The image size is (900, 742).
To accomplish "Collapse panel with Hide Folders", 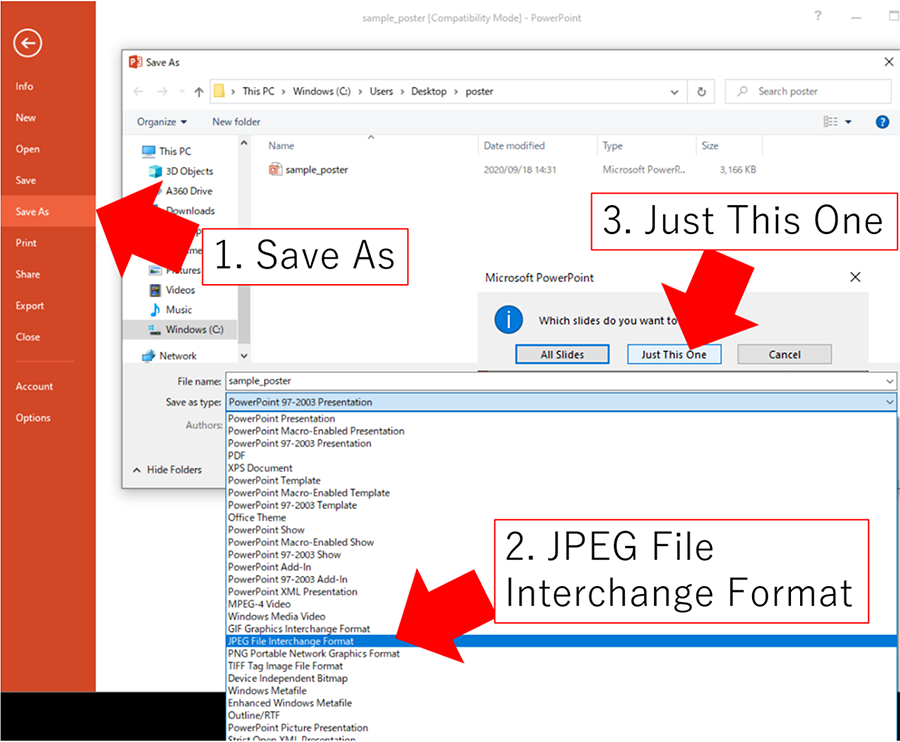I will 168,469.
